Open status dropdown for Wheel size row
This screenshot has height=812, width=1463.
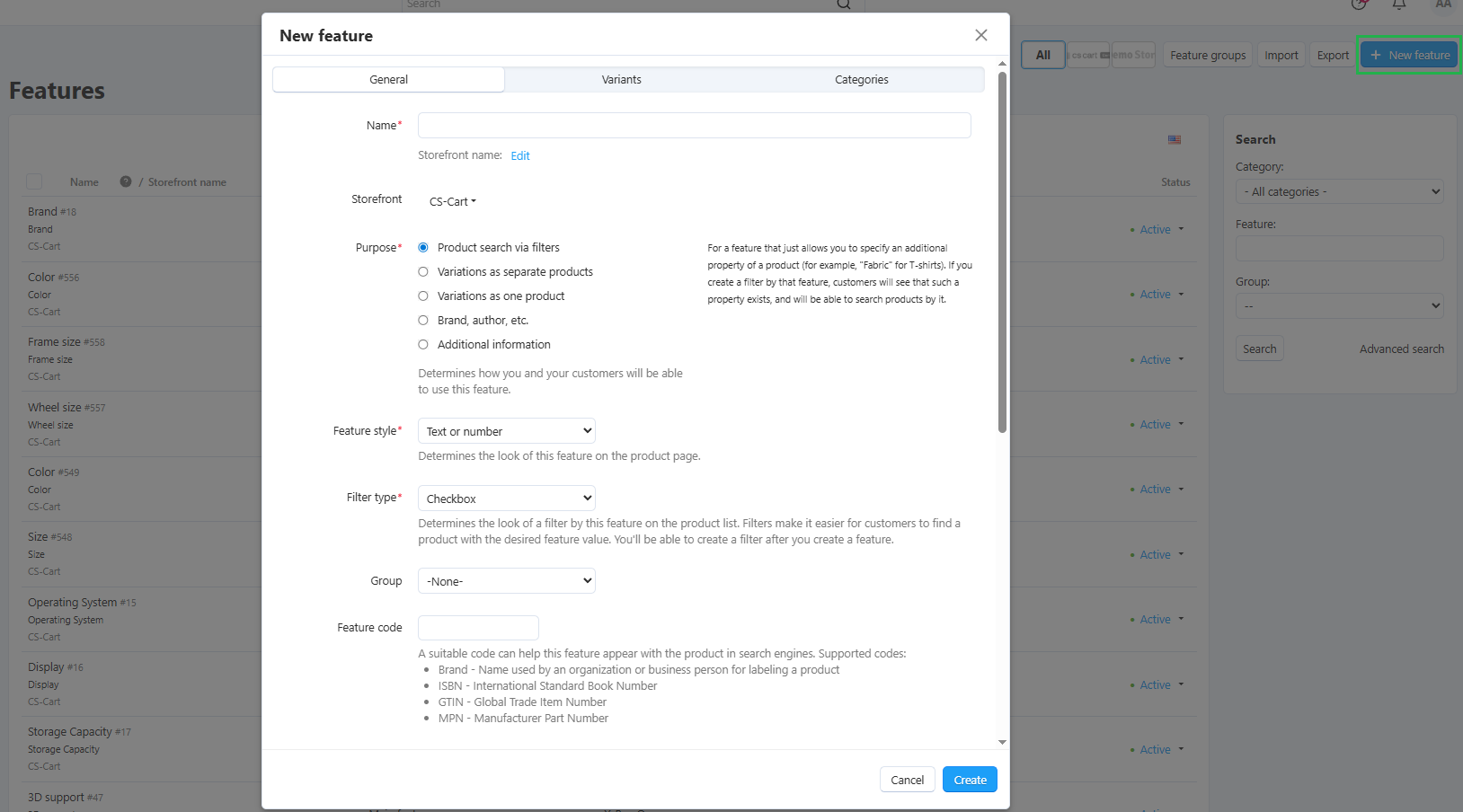click(1162, 424)
